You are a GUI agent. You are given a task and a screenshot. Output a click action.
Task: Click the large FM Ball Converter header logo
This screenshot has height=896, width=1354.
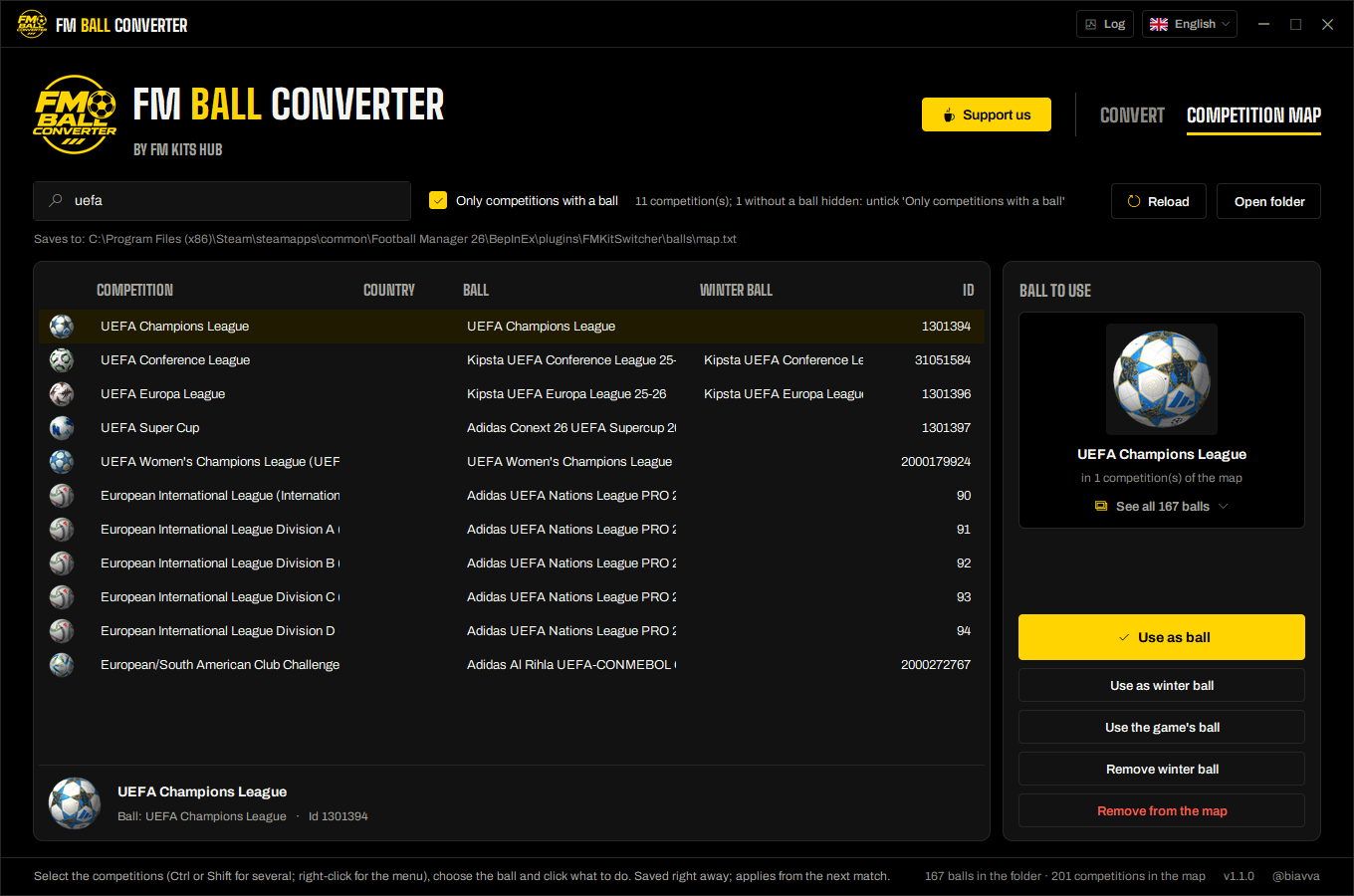click(75, 115)
